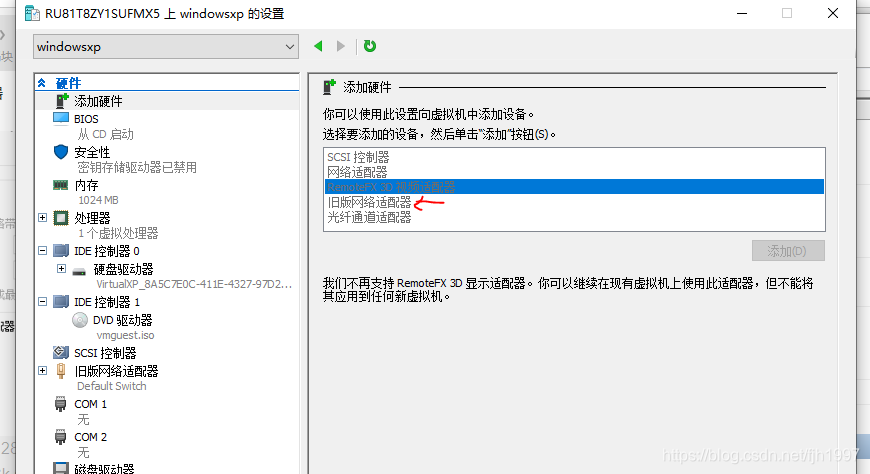Click the COM 2 port icon

pyautogui.click(x=60, y=437)
